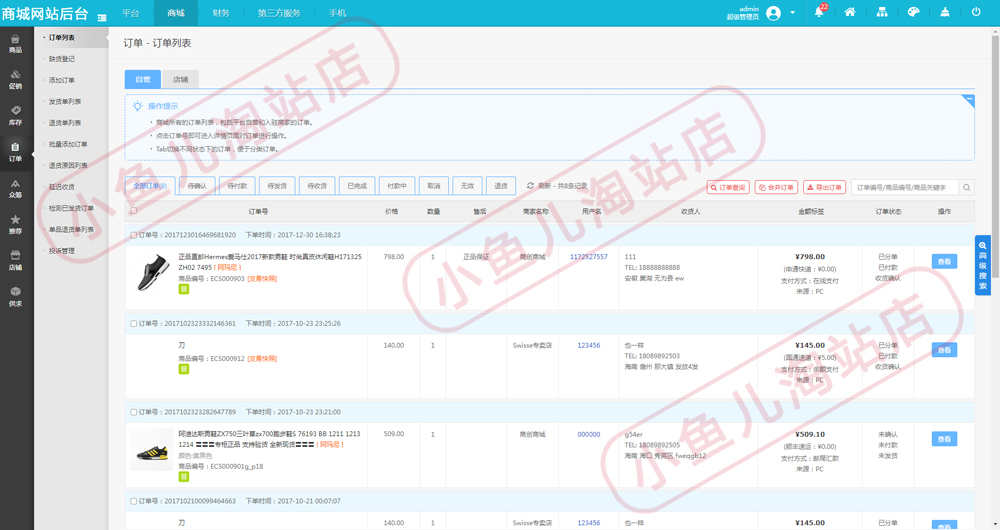Open notifications bell with red badge
Image resolution: width=1000 pixels, height=530 pixels.
820,11
